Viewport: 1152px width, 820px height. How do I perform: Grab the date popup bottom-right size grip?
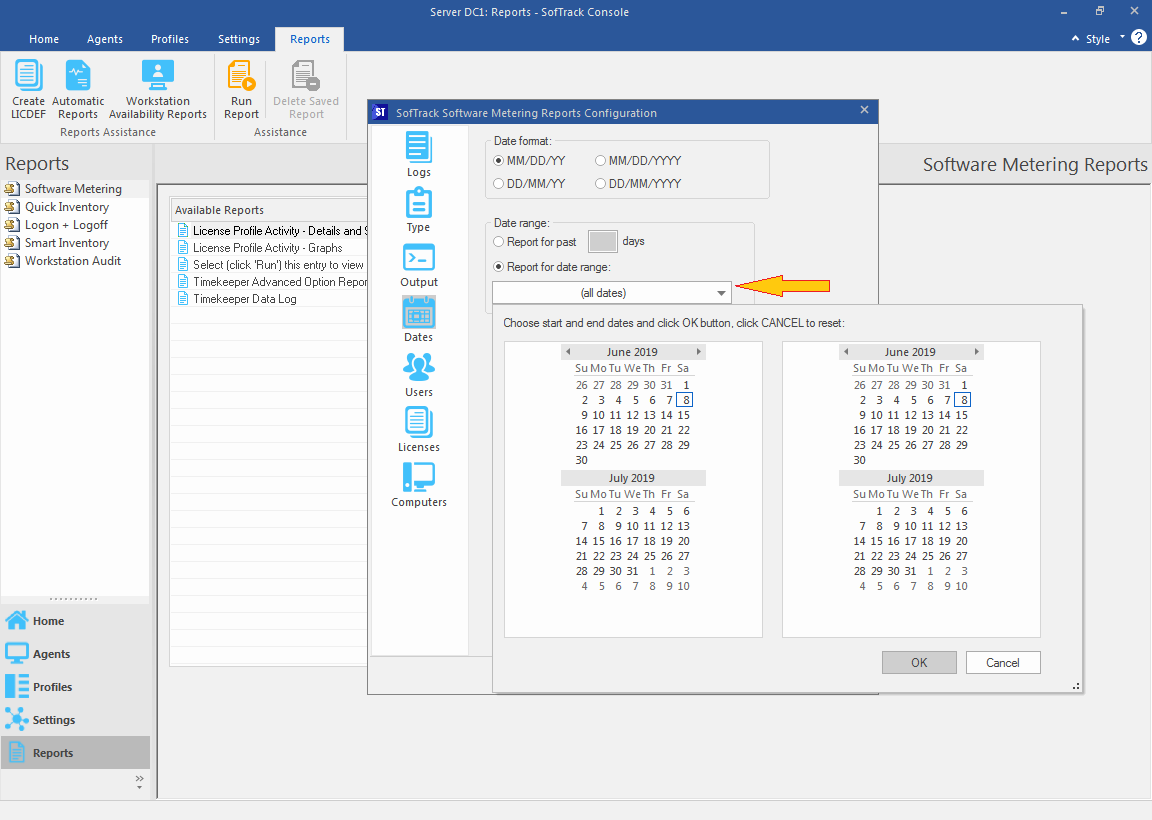[1076, 686]
